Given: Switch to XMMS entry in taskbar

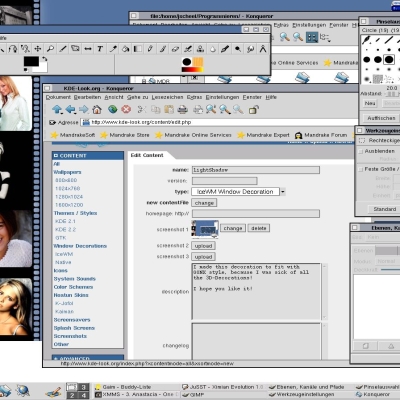Looking at the screenshot, I should (138, 394).
